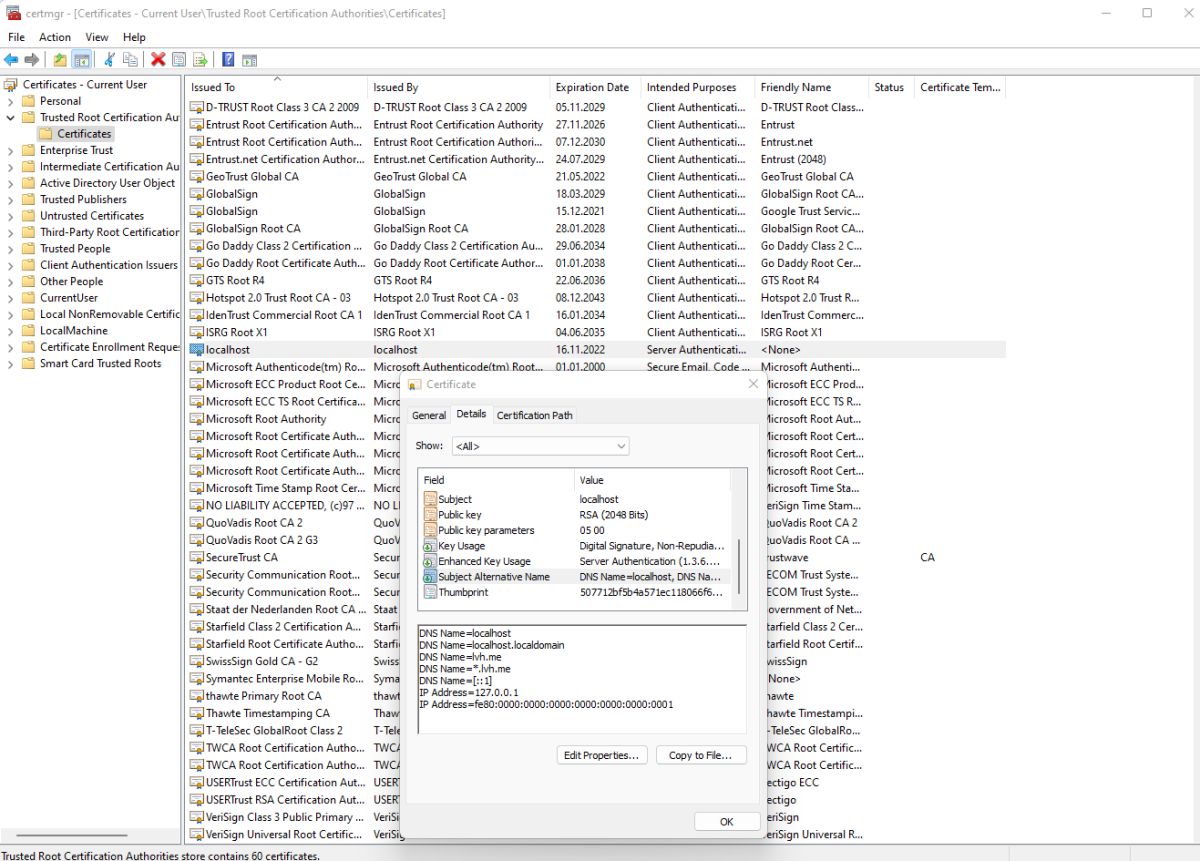Switch to the Certification Path tab
1200x861 pixels.
pos(535,415)
